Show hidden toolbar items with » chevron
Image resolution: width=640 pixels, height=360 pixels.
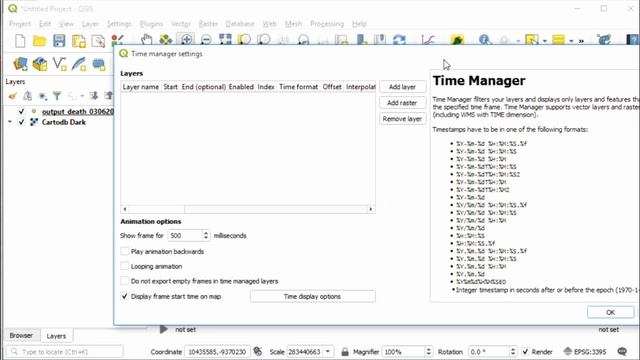581,41
